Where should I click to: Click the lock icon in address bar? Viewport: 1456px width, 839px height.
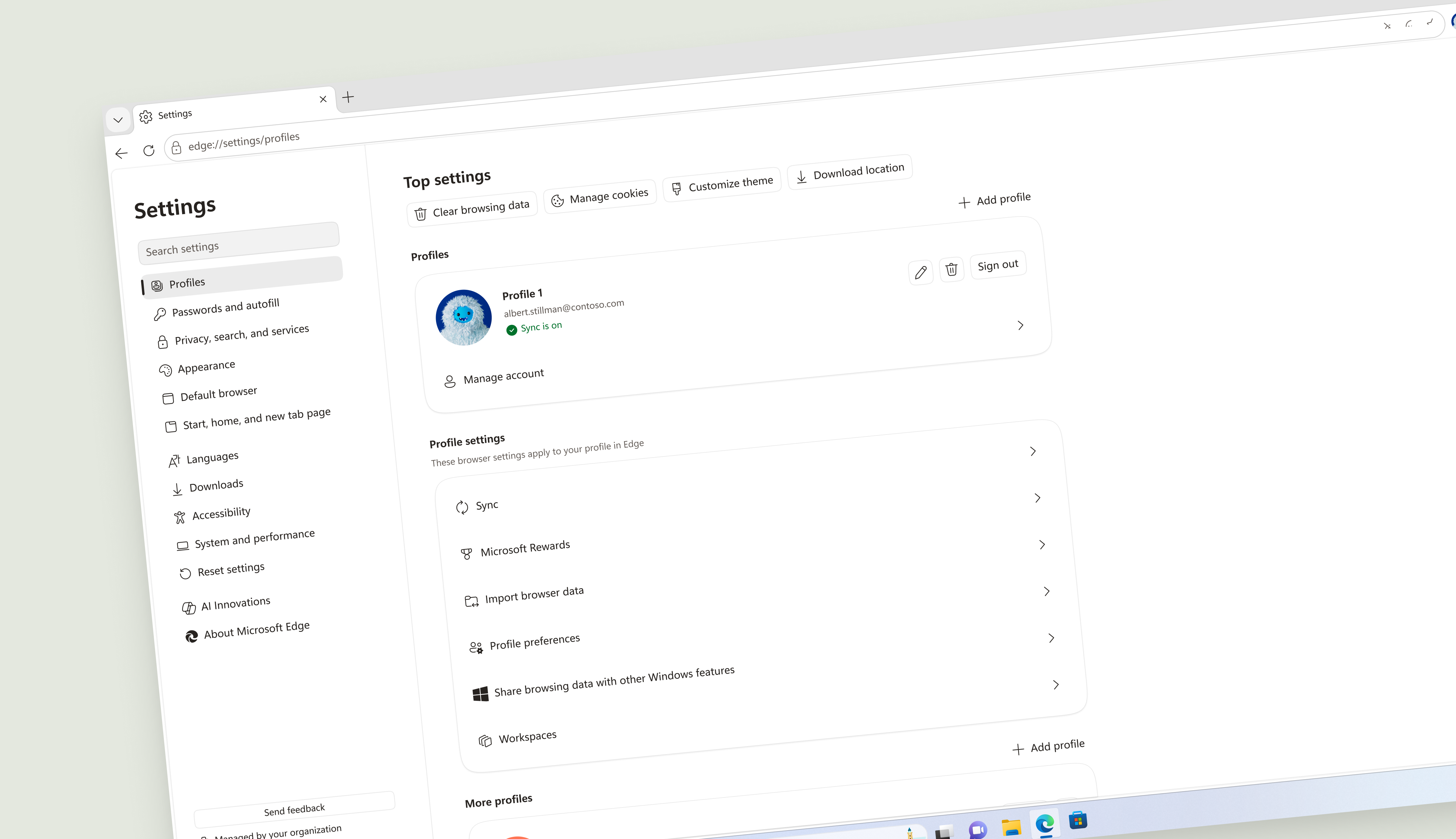click(176, 148)
